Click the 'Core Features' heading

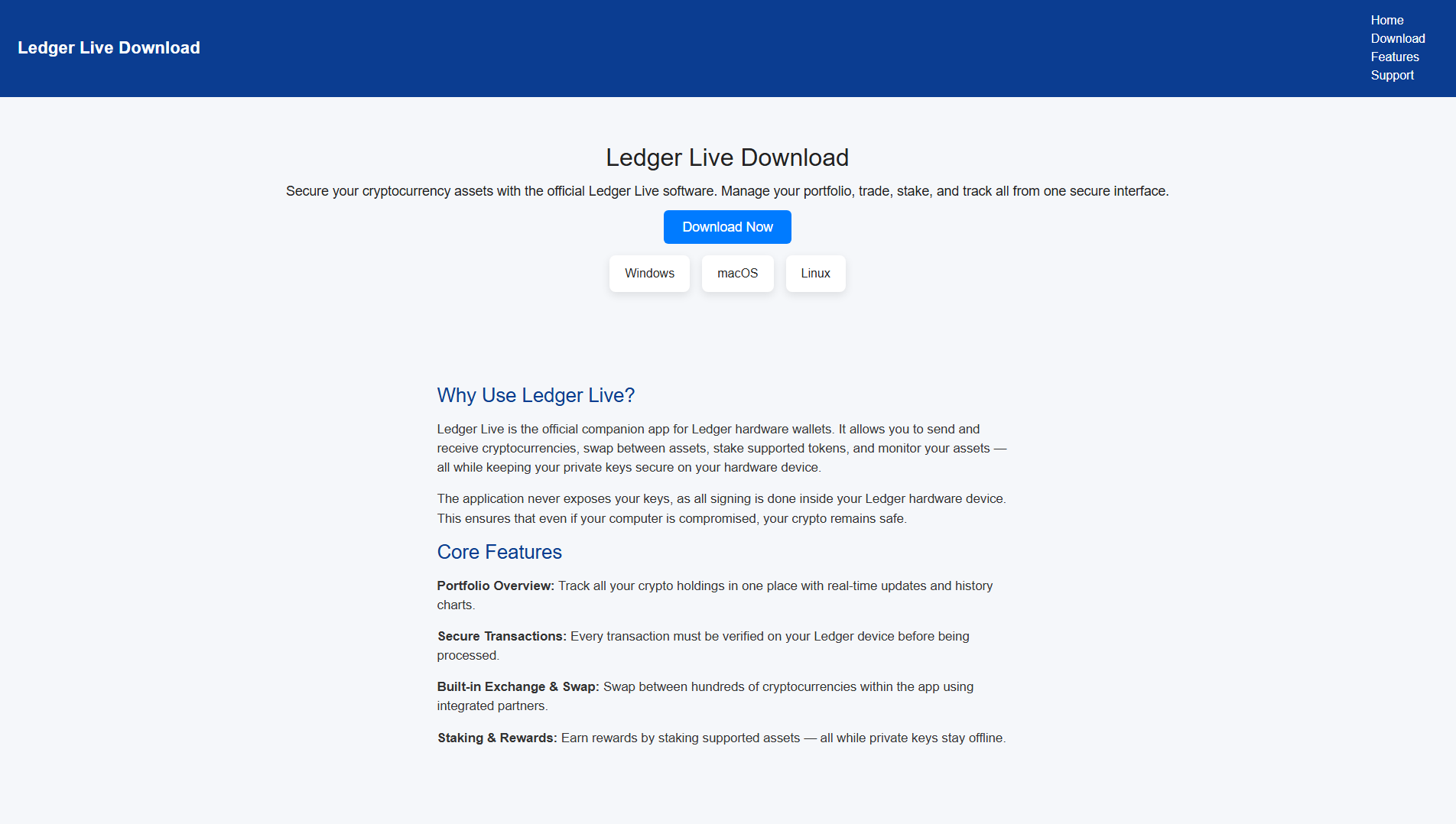click(499, 552)
